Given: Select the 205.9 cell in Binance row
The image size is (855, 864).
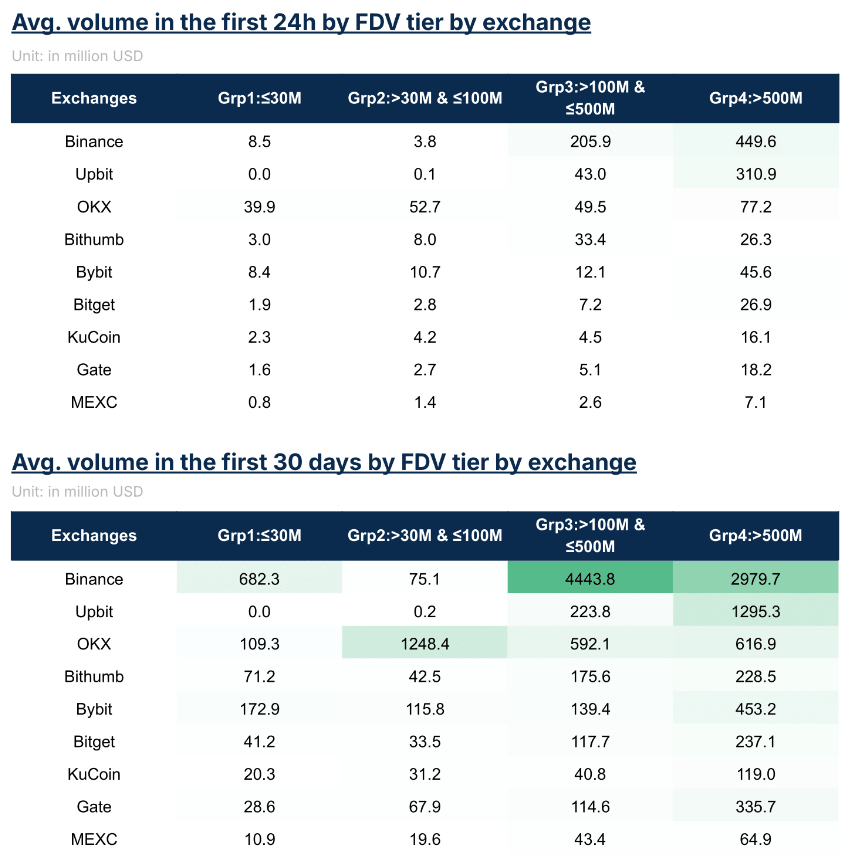Looking at the screenshot, I should click(590, 142).
